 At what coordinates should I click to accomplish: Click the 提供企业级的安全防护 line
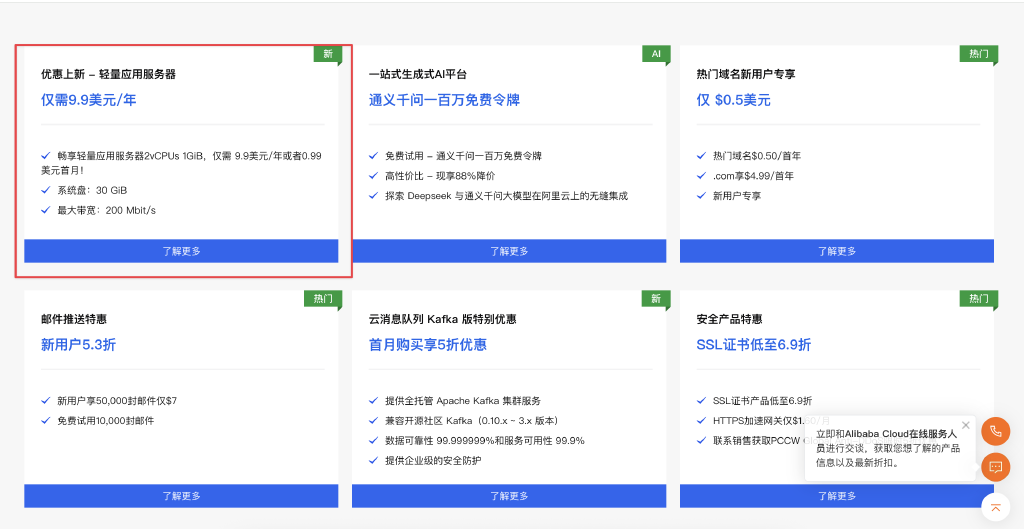pyautogui.click(x=434, y=460)
